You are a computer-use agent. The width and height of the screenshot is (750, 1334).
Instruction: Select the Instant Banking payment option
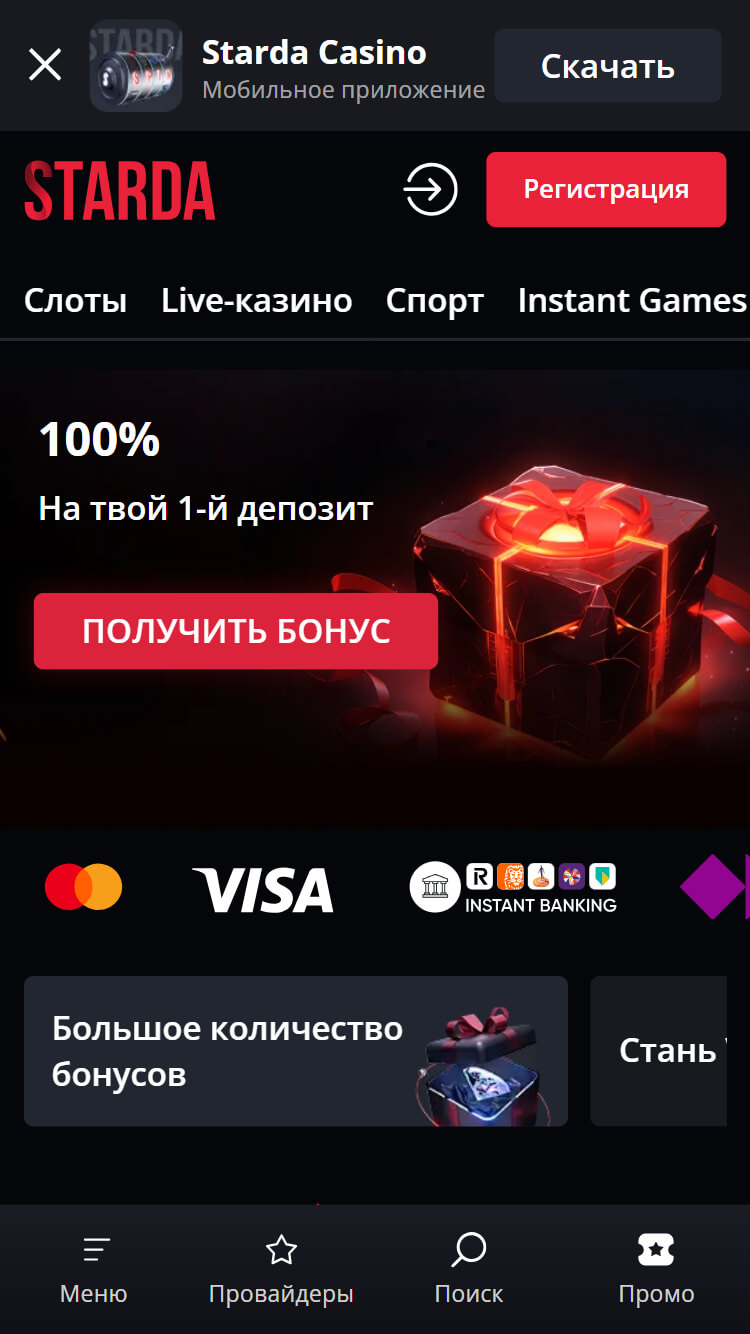[x=513, y=888]
